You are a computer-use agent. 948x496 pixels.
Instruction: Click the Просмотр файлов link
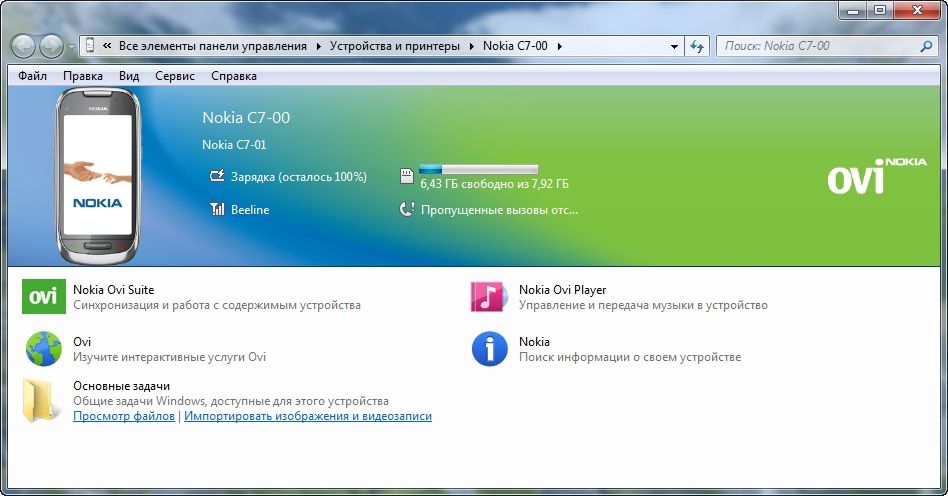click(x=124, y=416)
